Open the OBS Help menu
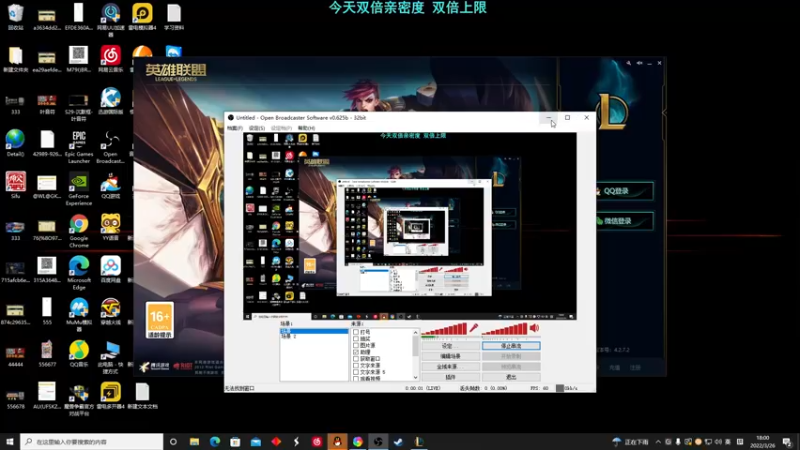The height and width of the screenshot is (450, 800). click(x=306, y=128)
